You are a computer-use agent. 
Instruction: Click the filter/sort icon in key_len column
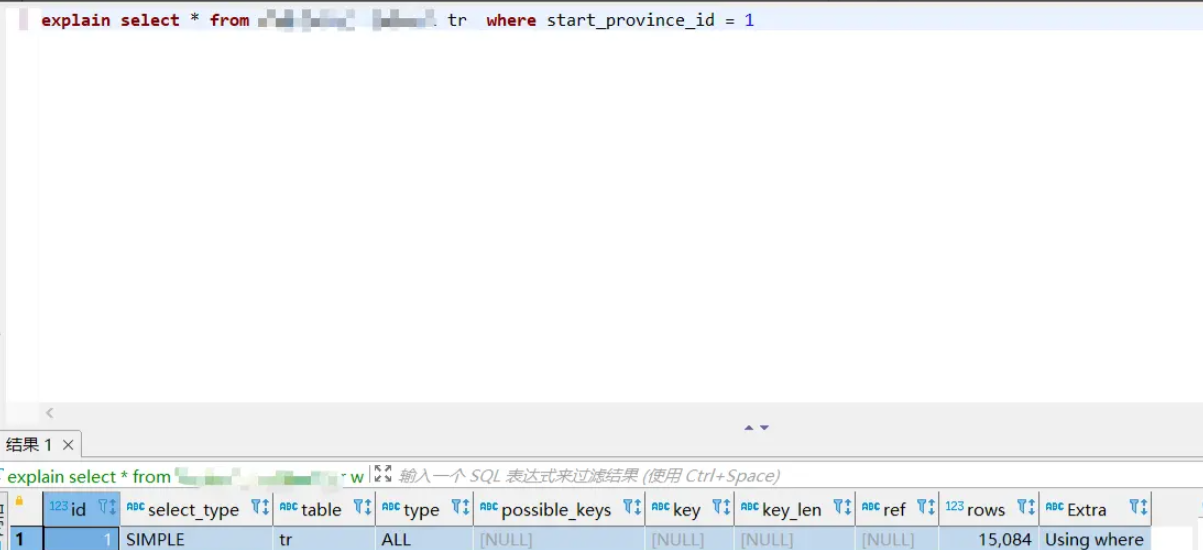click(843, 508)
